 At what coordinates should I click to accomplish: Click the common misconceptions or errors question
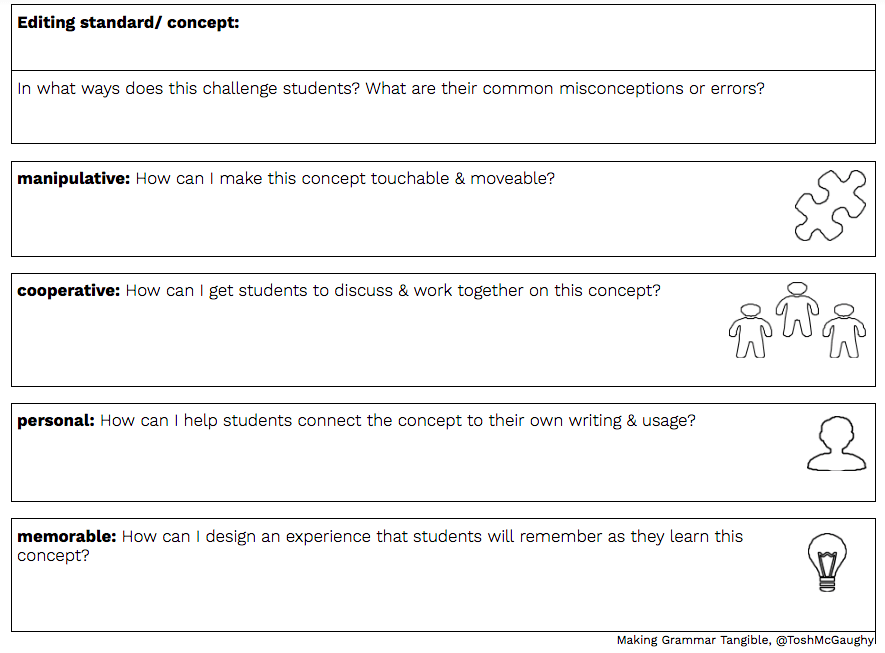[x=391, y=88]
